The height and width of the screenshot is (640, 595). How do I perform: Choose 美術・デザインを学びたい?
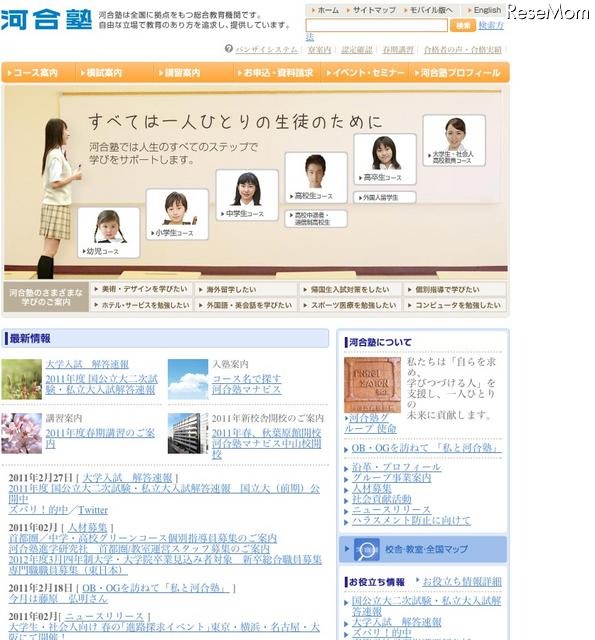142,289
